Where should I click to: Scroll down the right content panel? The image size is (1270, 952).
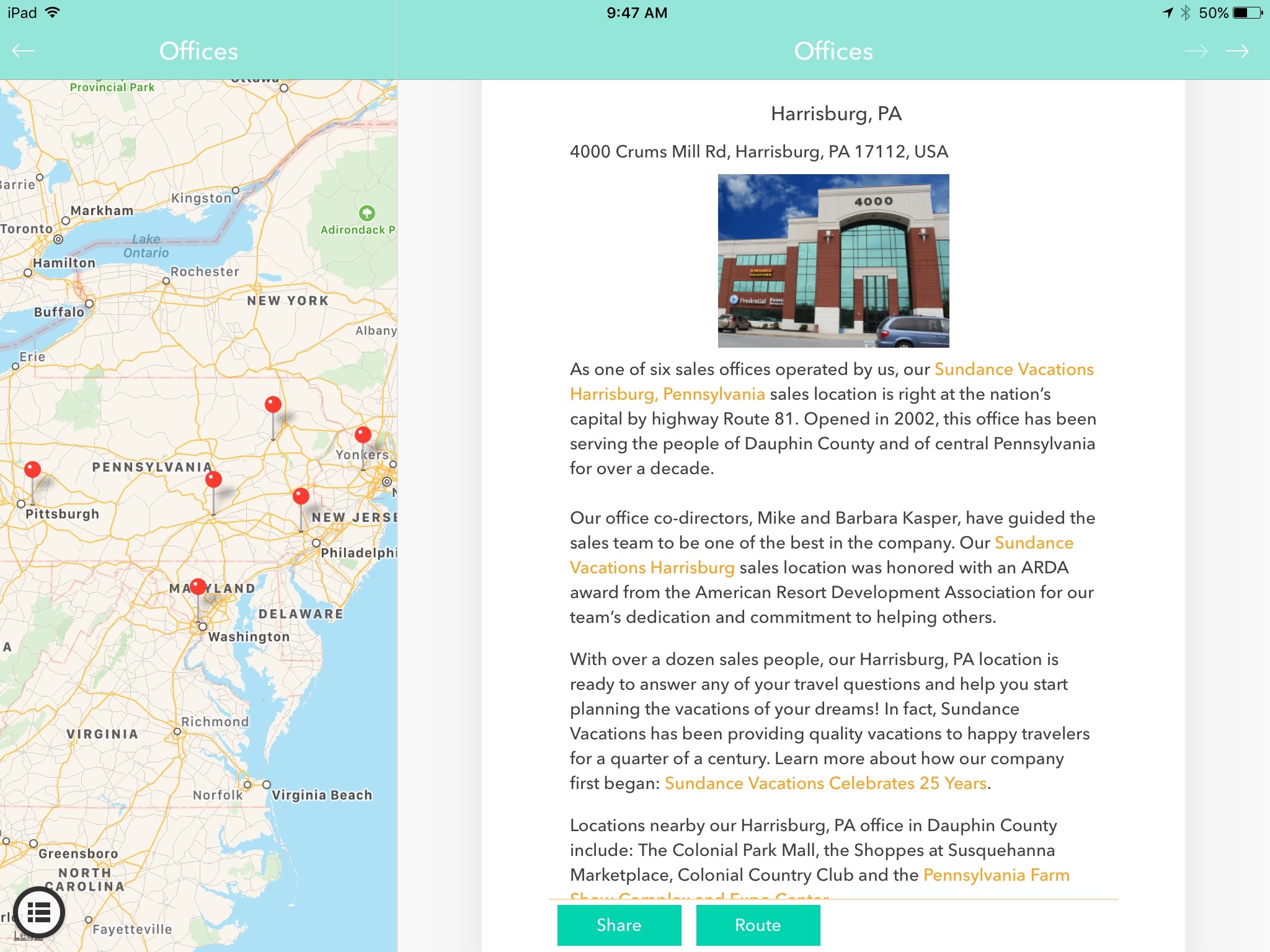(834, 500)
